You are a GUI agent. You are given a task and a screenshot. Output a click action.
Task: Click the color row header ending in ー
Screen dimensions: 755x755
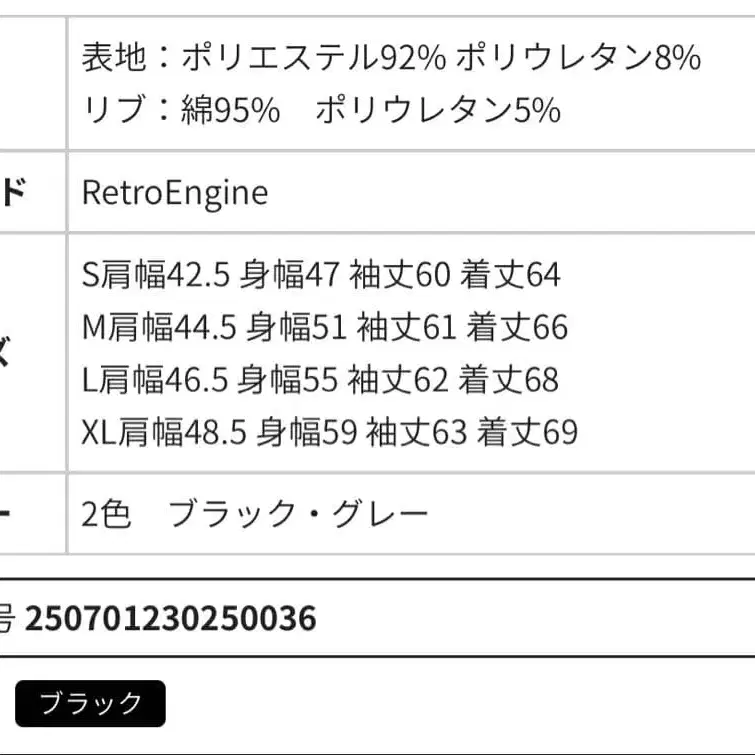pyautogui.click(x=5, y=514)
